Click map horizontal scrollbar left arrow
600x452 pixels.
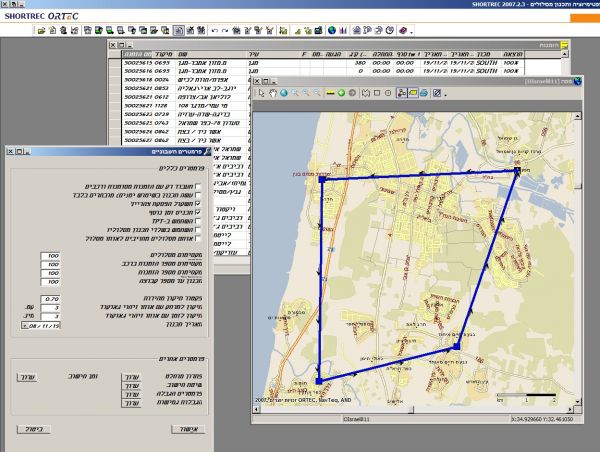point(256,410)
